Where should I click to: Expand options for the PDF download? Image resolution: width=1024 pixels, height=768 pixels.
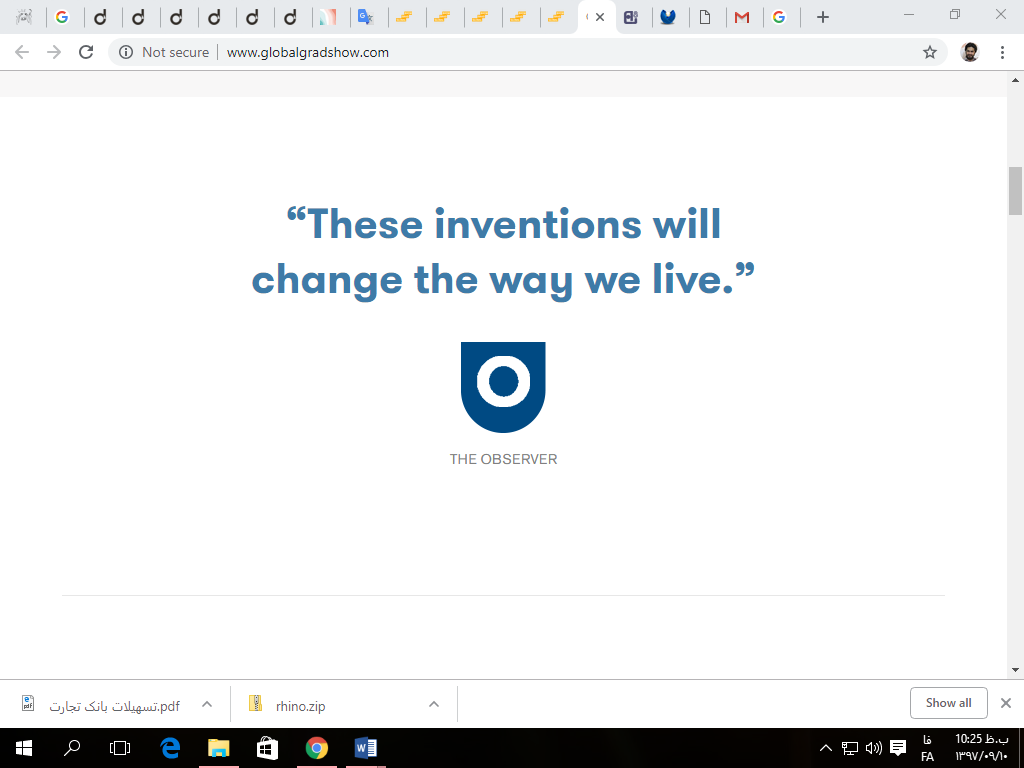tap(207, 704)
